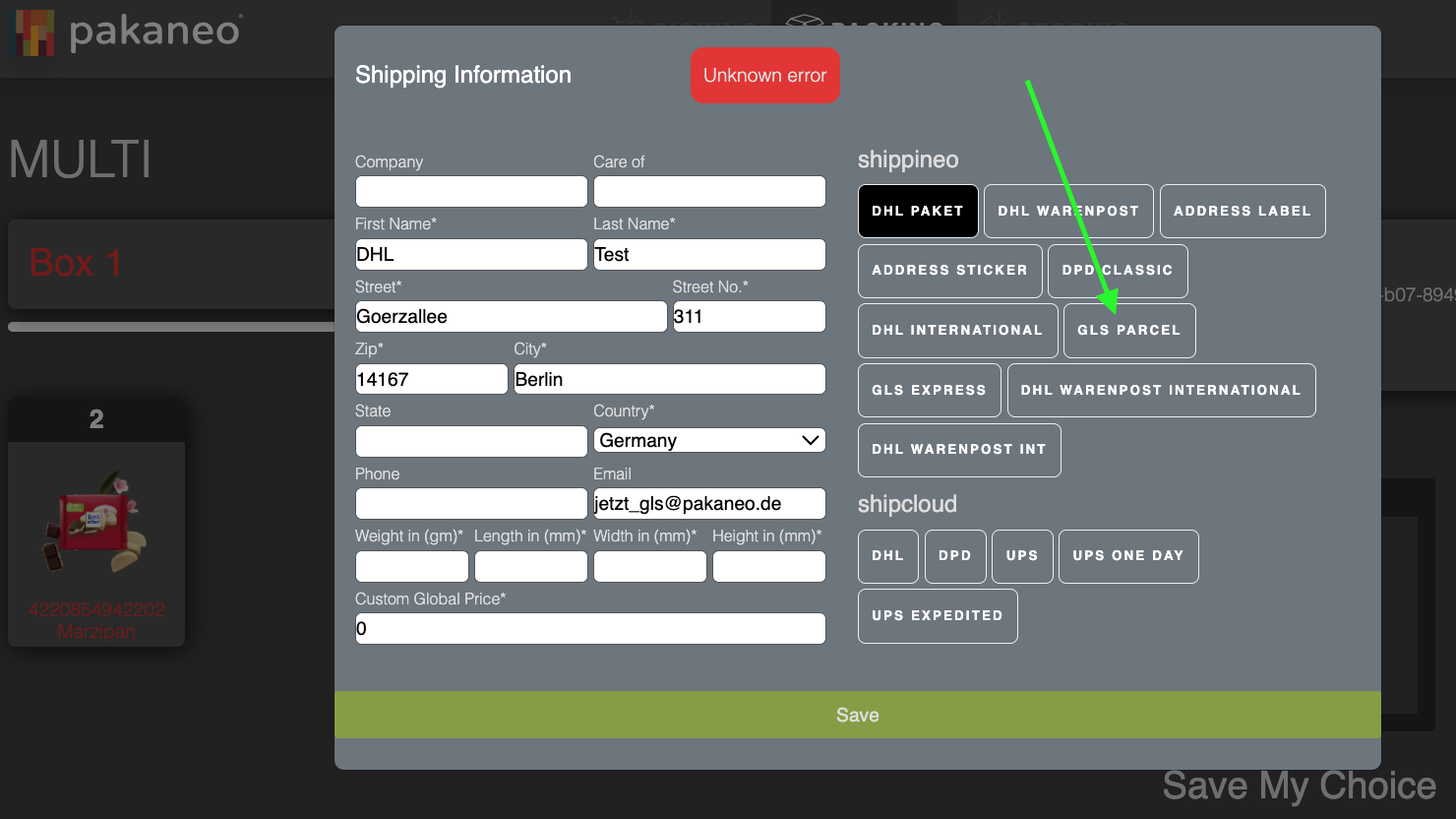Click the Shipping Information title
Image resolution: width=1456 pixels, height=819 pixels.
[x=463, y=75]
